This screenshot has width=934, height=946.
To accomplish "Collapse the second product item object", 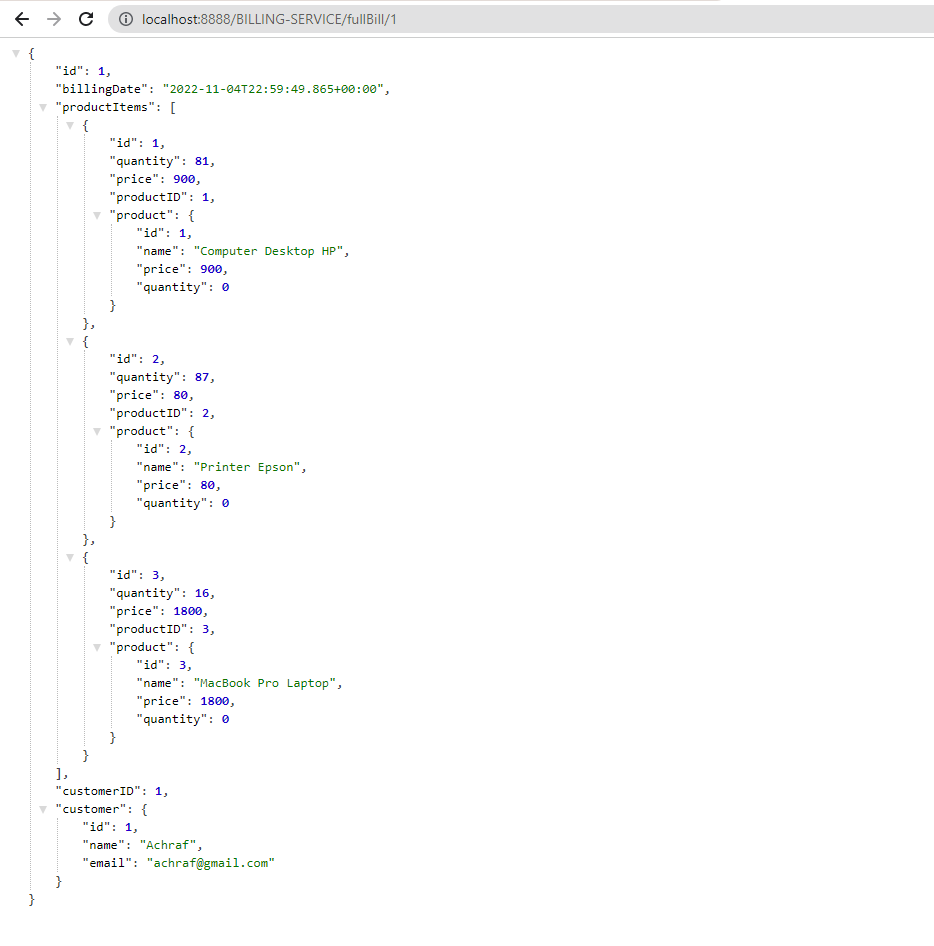I will 69,341.
